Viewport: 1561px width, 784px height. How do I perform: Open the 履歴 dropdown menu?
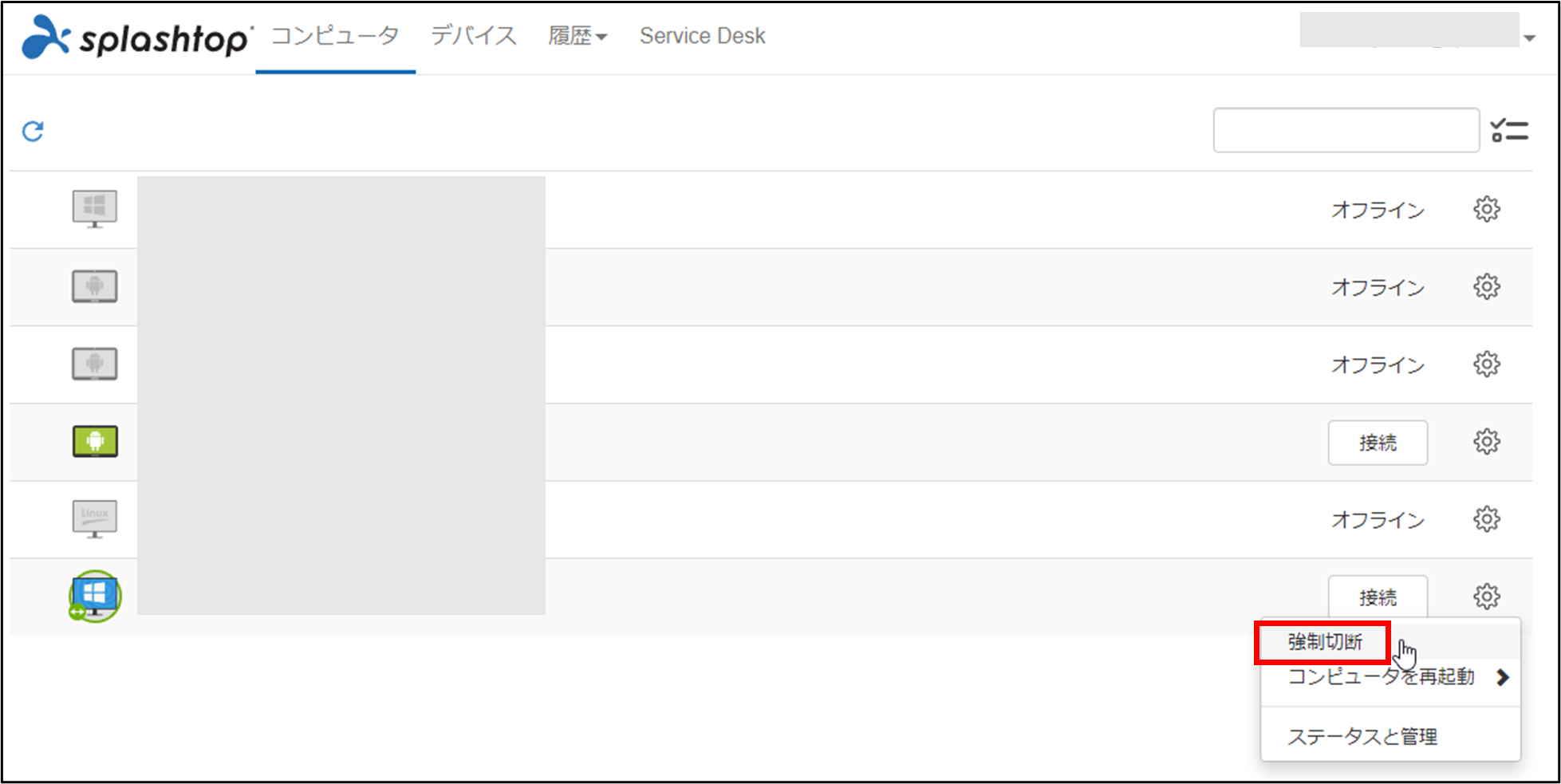pos(577,35)
